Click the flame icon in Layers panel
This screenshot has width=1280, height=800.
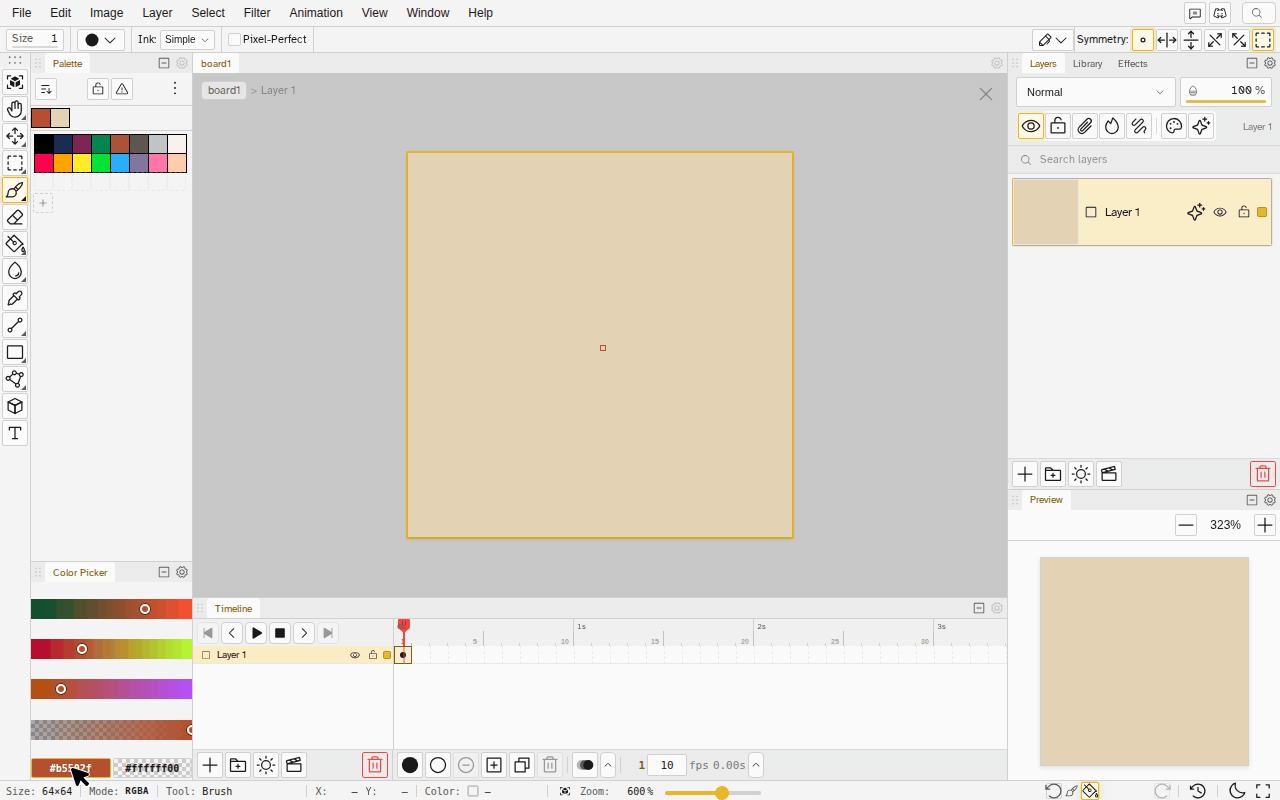click(1112, 126)
